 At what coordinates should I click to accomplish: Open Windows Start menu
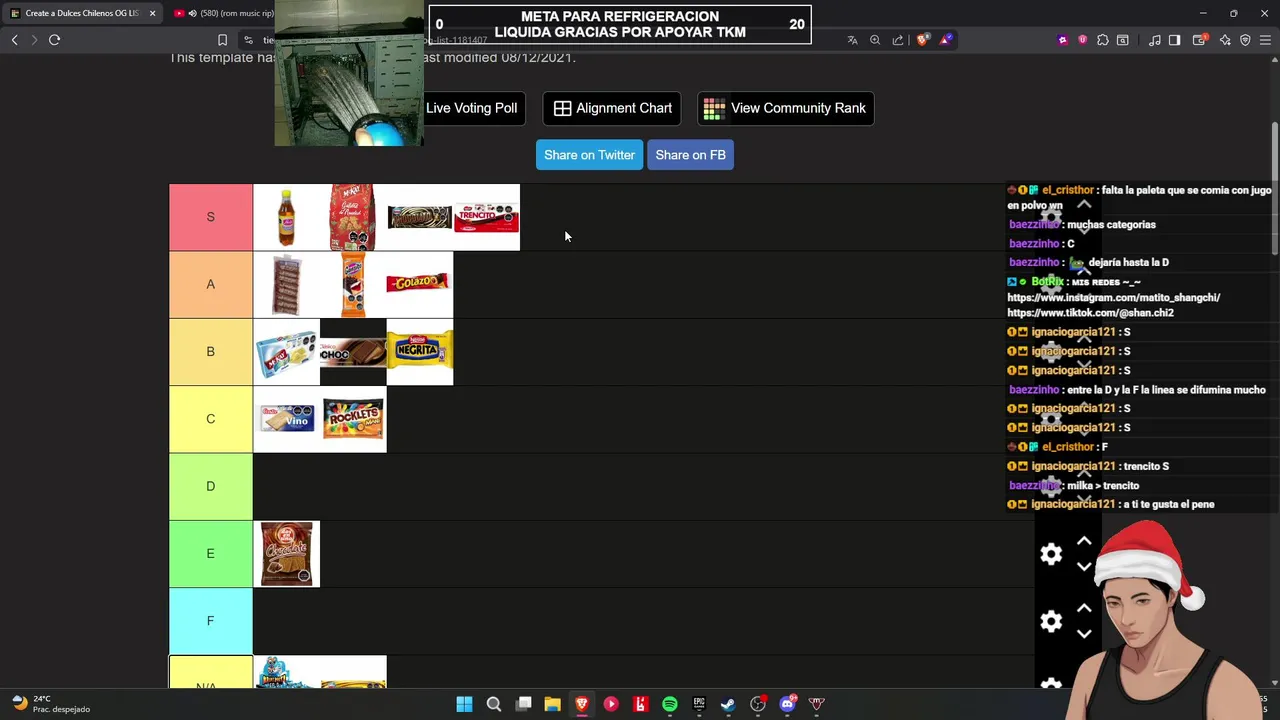point(464,704)
